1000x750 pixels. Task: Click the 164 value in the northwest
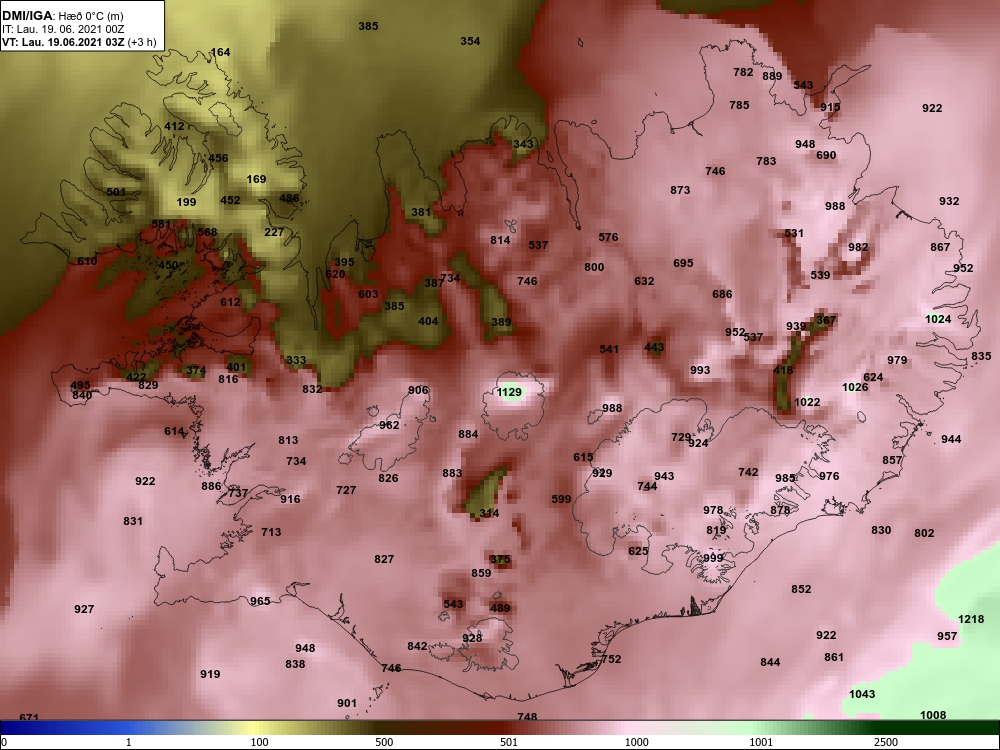tap(220, 52)
